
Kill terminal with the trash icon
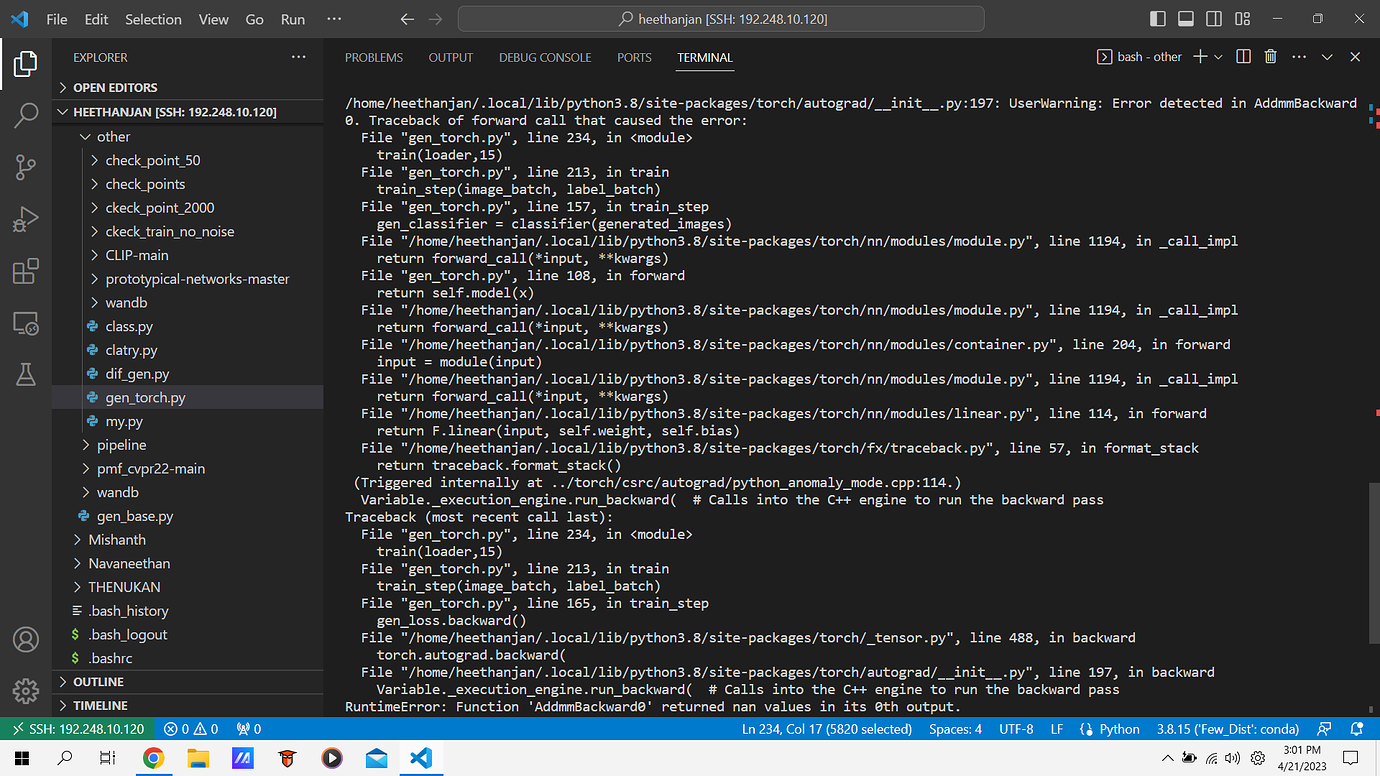coord(1270,57)
